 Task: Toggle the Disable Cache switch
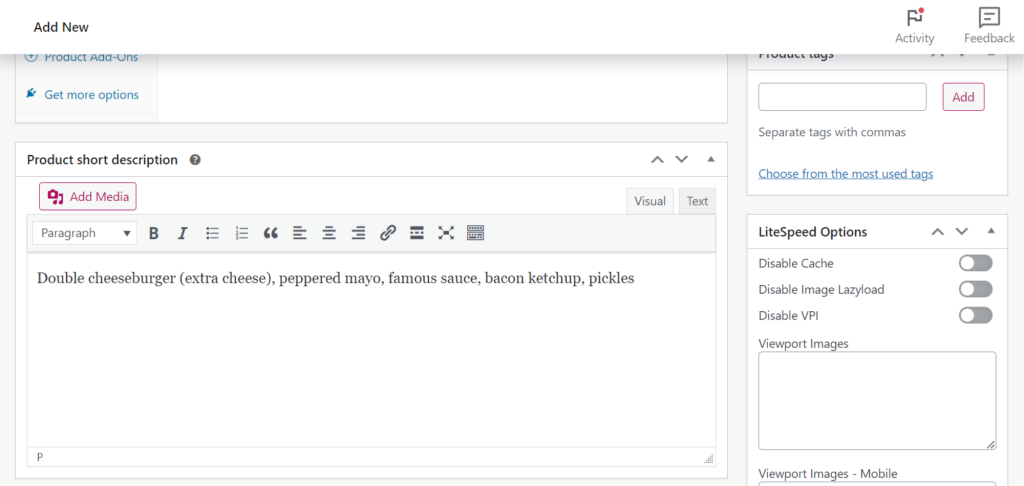(x=975, y=263)
